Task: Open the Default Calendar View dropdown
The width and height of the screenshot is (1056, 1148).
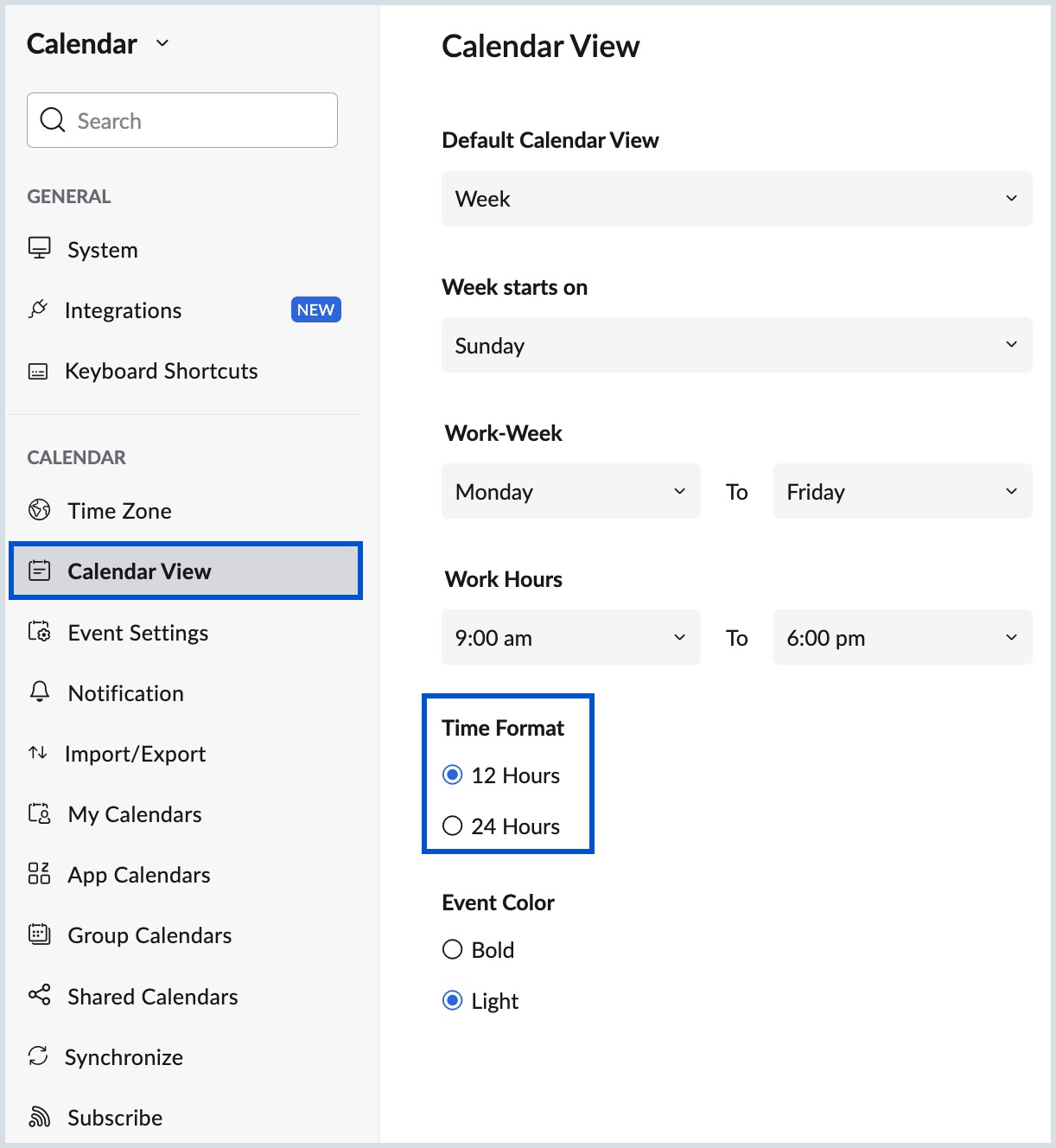Action: (736, 199)
